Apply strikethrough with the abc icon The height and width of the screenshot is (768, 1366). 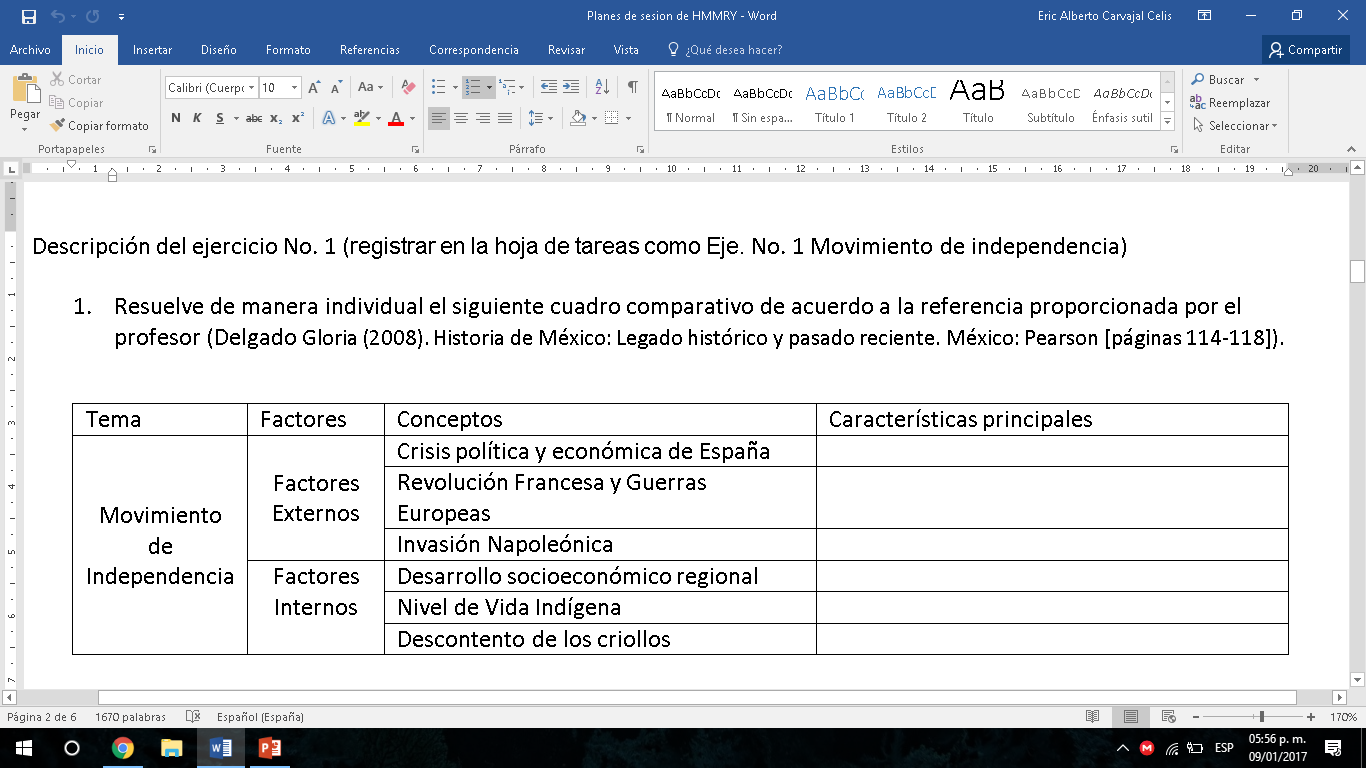(254, 118)
